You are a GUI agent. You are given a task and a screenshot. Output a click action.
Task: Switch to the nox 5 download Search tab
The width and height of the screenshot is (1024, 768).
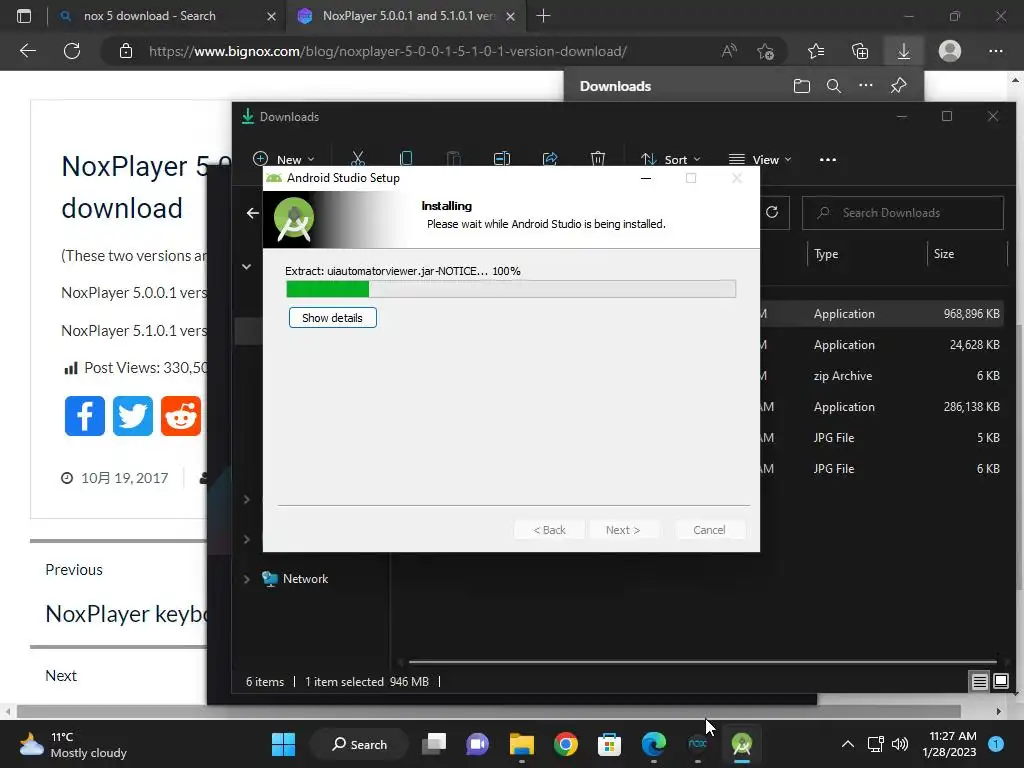coord(149,16)
